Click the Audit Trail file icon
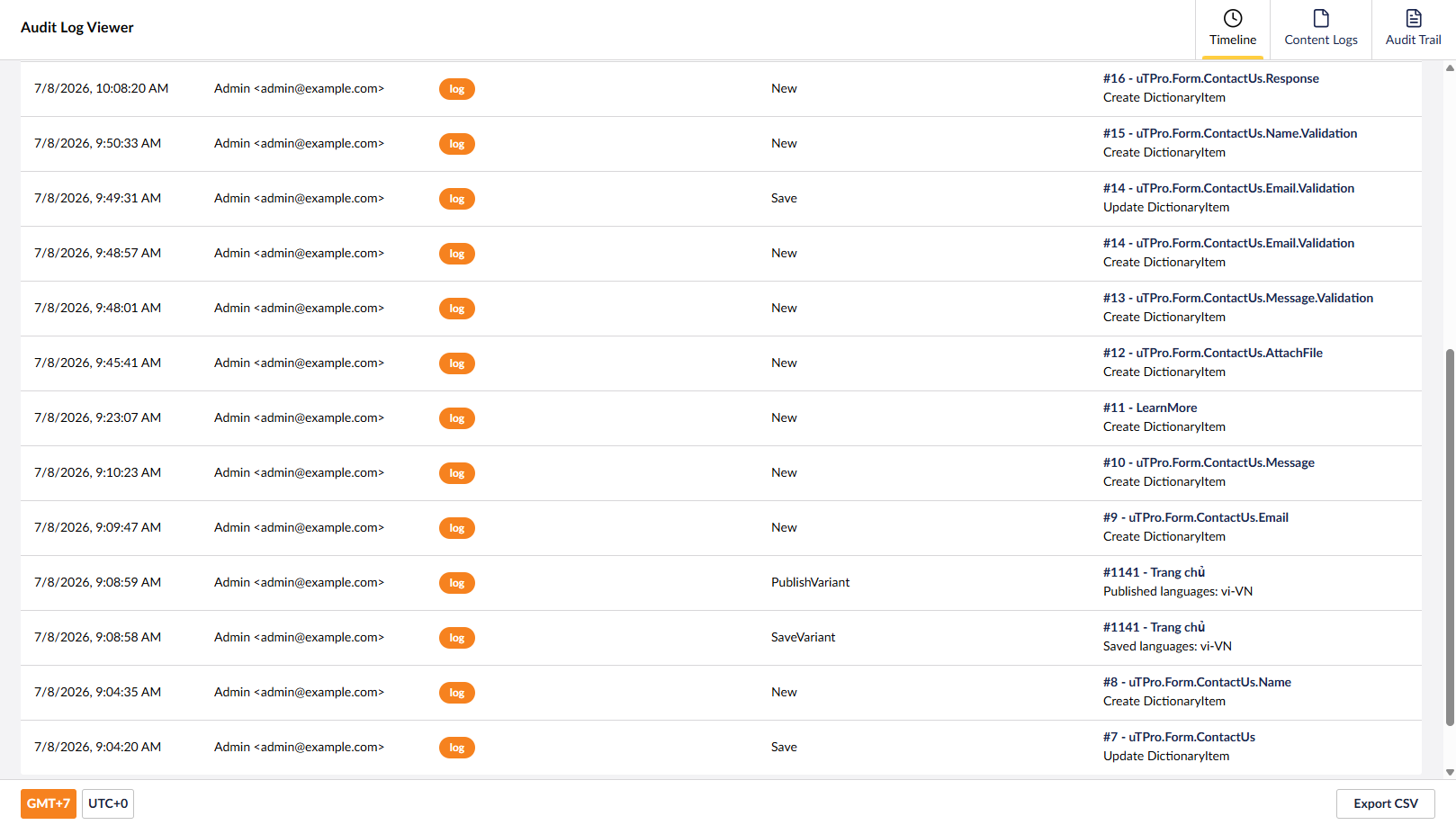Viewport: 1456px width, 825px height. point(1414,18)
